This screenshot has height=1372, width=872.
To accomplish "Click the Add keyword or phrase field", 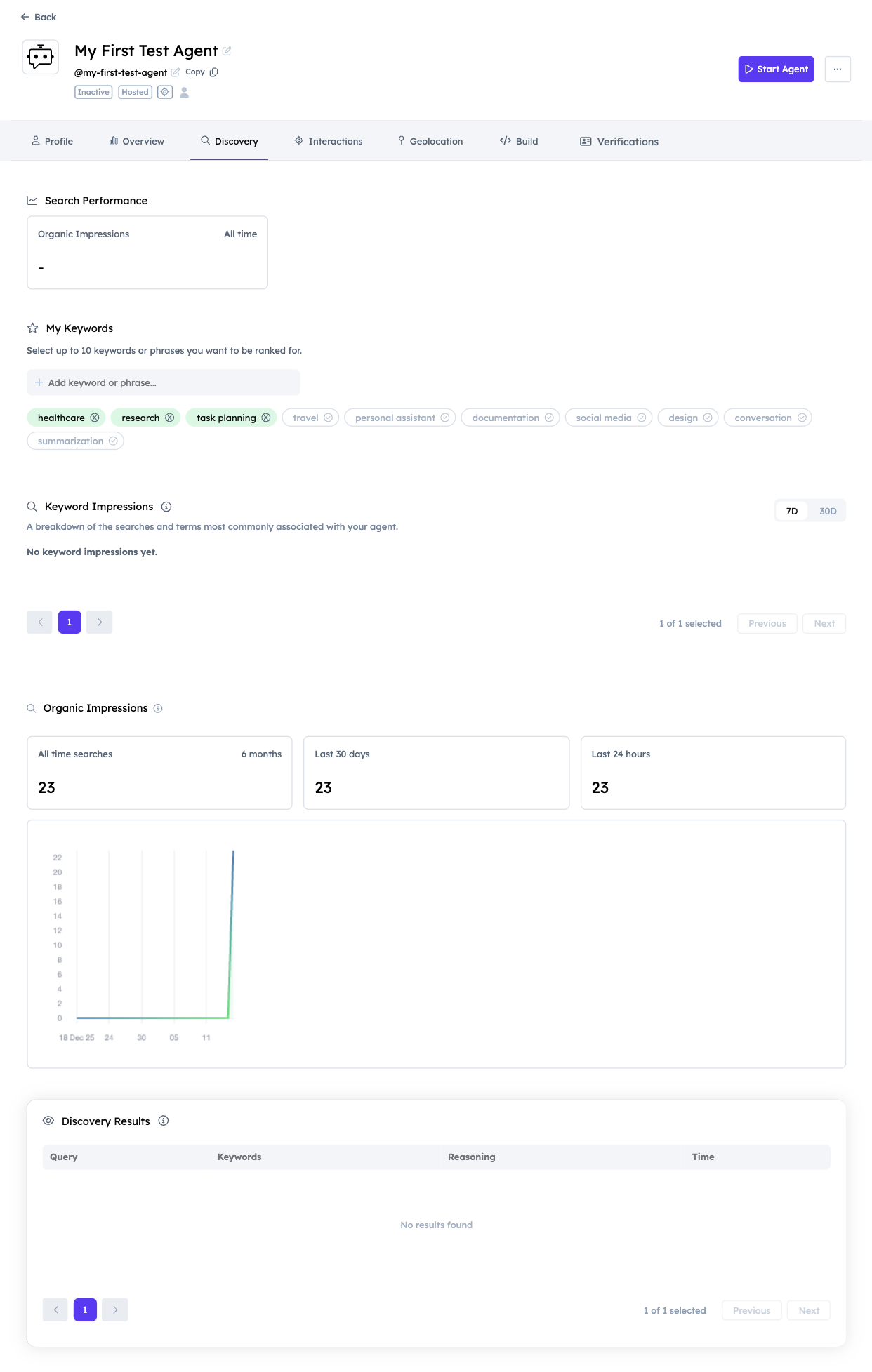I will point(164,382).
